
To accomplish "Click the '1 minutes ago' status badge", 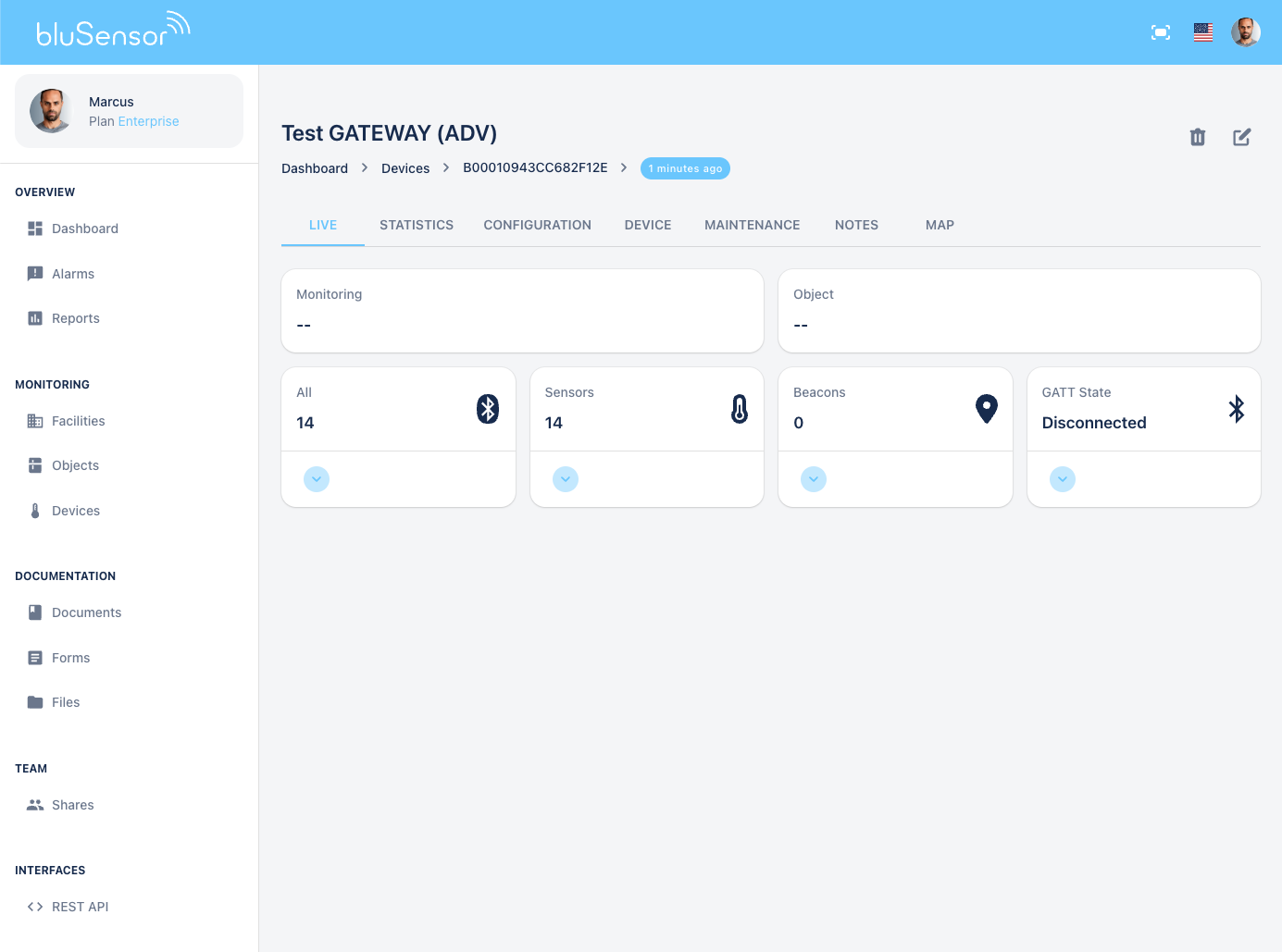I will [685, 168].
